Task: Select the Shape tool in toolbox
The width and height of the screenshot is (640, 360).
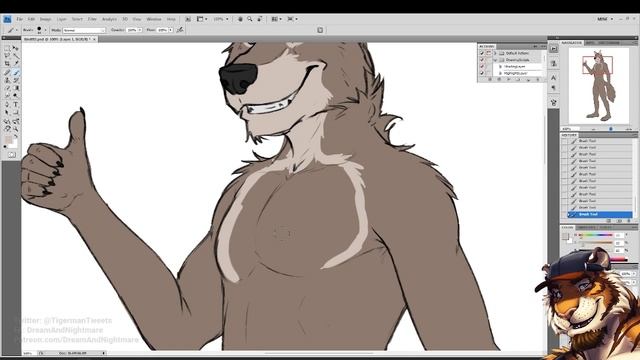Action: [x=16, y=112]
